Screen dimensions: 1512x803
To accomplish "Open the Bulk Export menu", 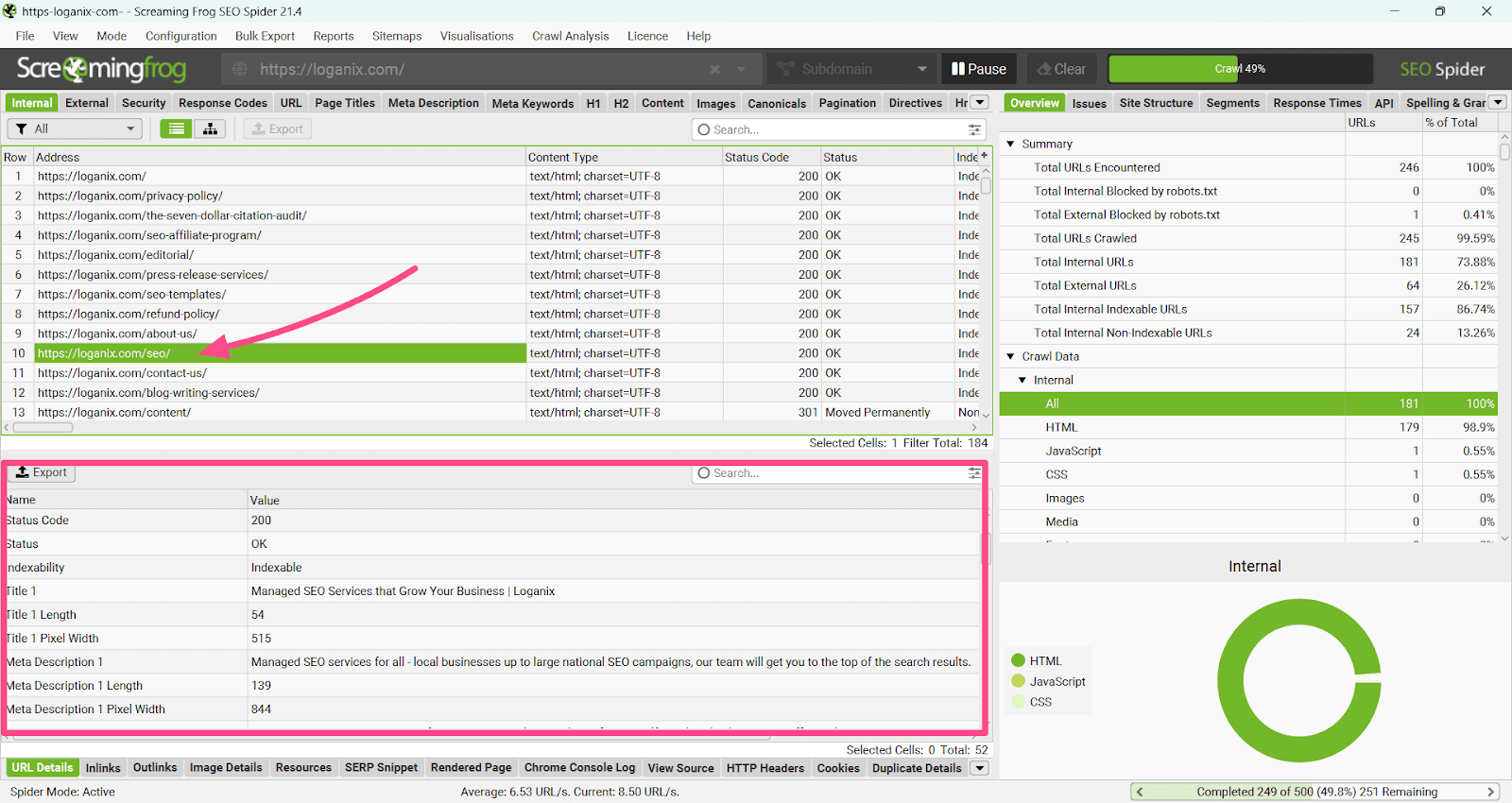I will (265, 36).
